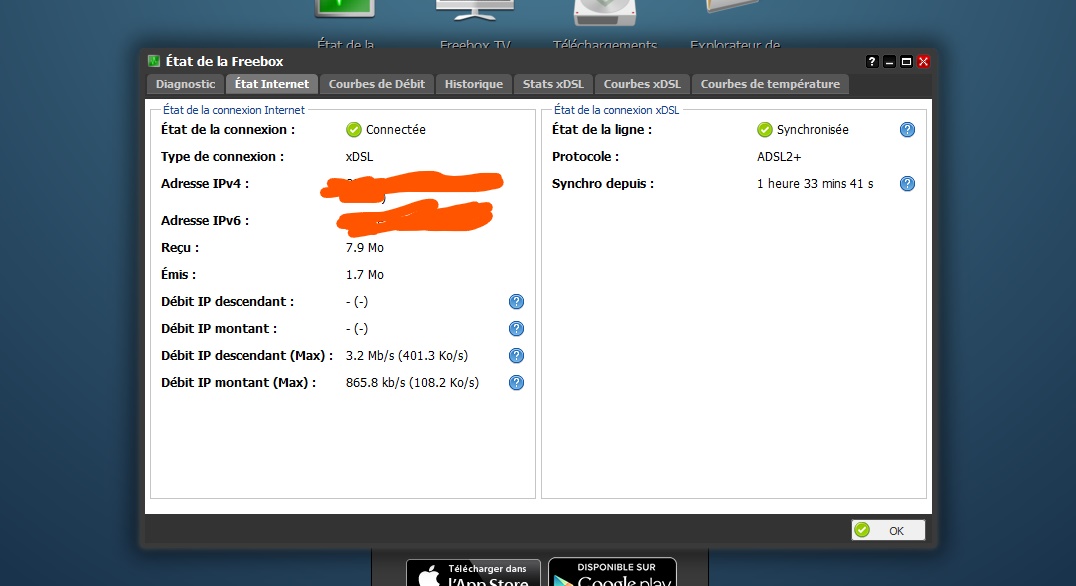Open help for État de la ligne

[907, 130]
